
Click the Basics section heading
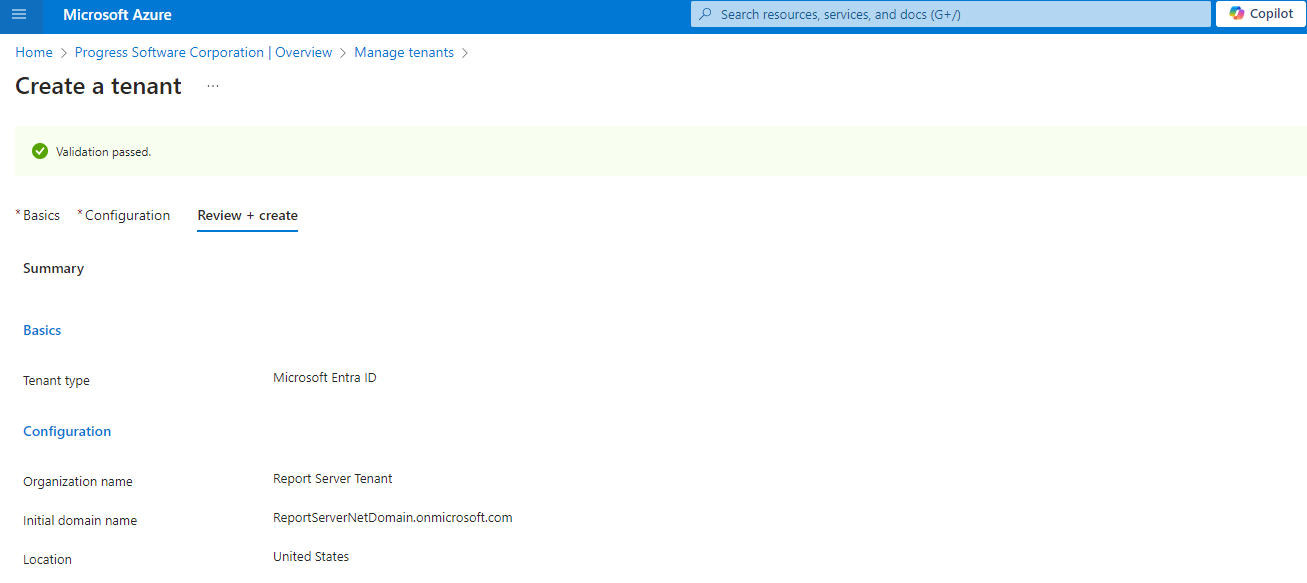(x=42, y=330)
